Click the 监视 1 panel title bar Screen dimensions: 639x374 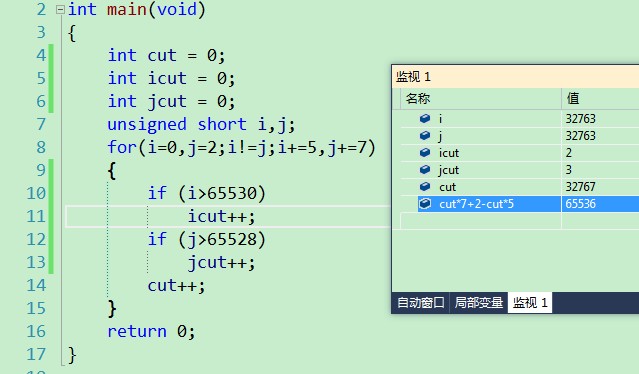[x=516, y=77]
